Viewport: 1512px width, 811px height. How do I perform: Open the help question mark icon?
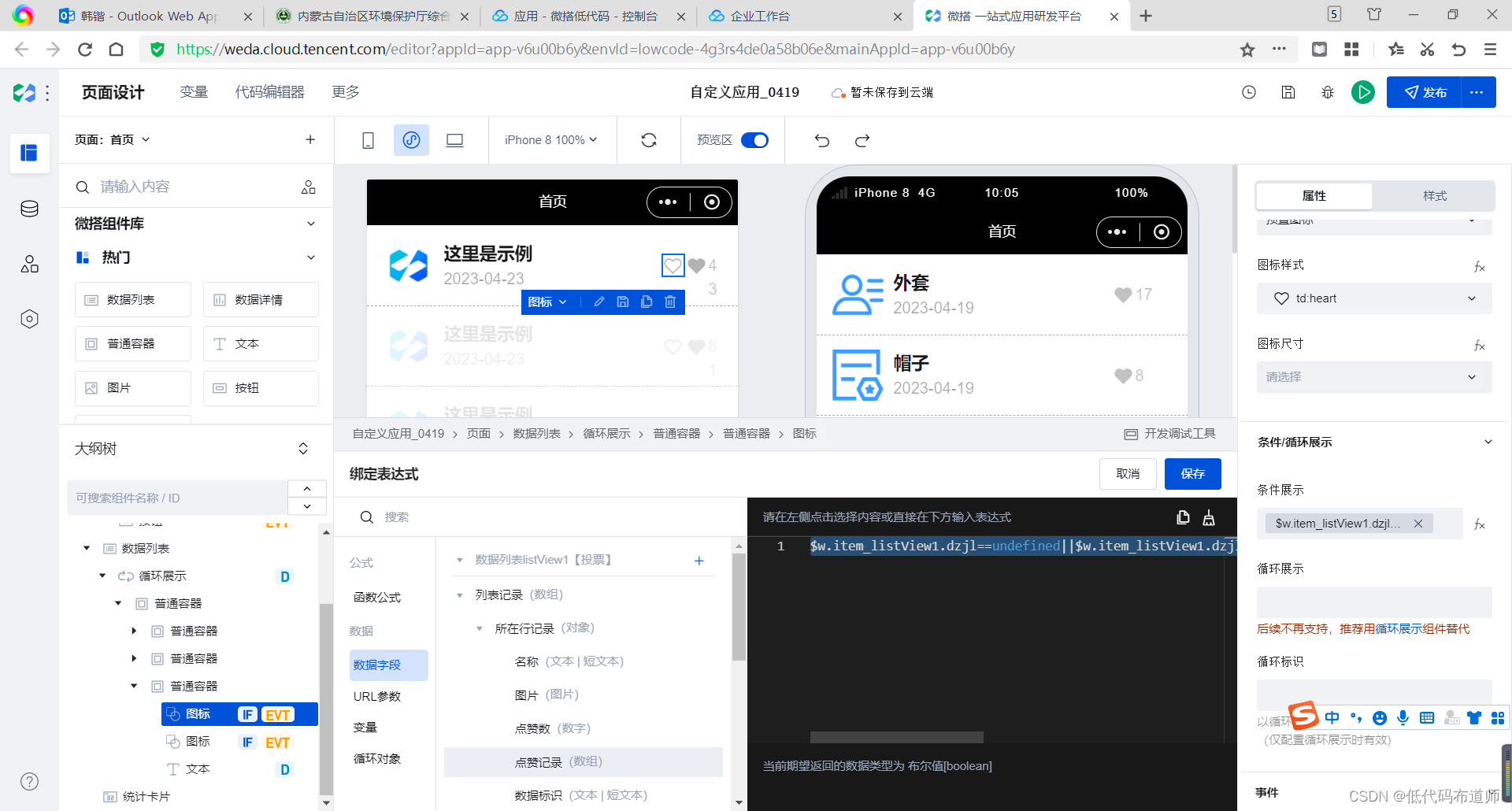tap(29, 781)
